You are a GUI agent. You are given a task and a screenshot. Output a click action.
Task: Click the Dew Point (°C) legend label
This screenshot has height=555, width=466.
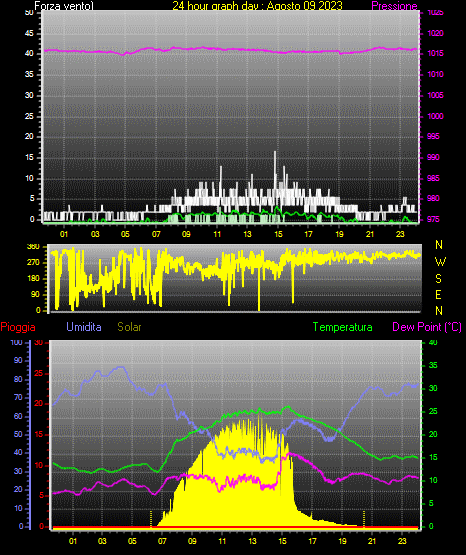click(427, 327)
